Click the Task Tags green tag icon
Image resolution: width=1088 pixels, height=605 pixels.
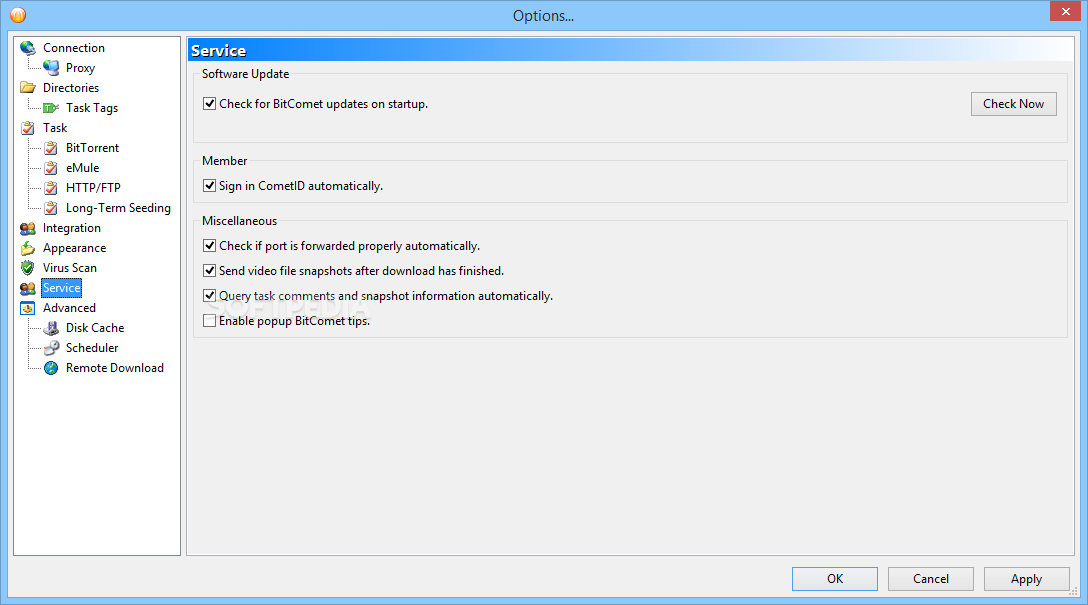pos(51,108)
